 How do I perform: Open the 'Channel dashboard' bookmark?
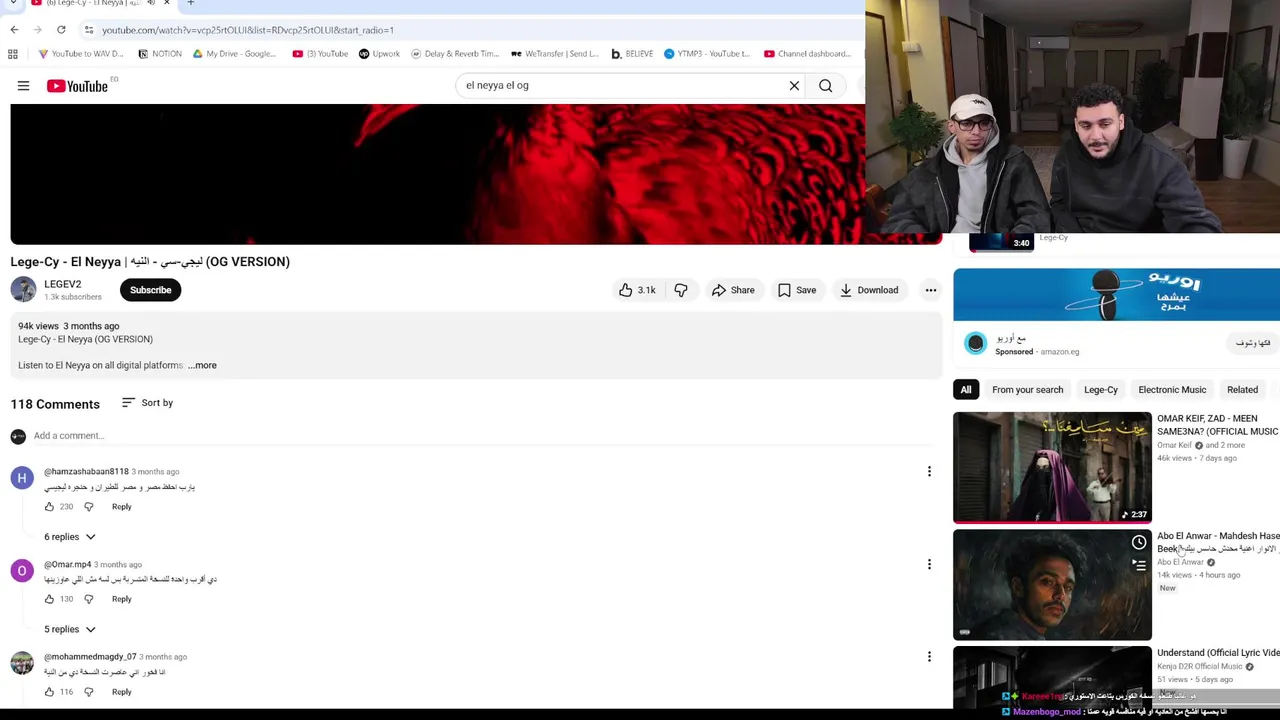[807, 54]
